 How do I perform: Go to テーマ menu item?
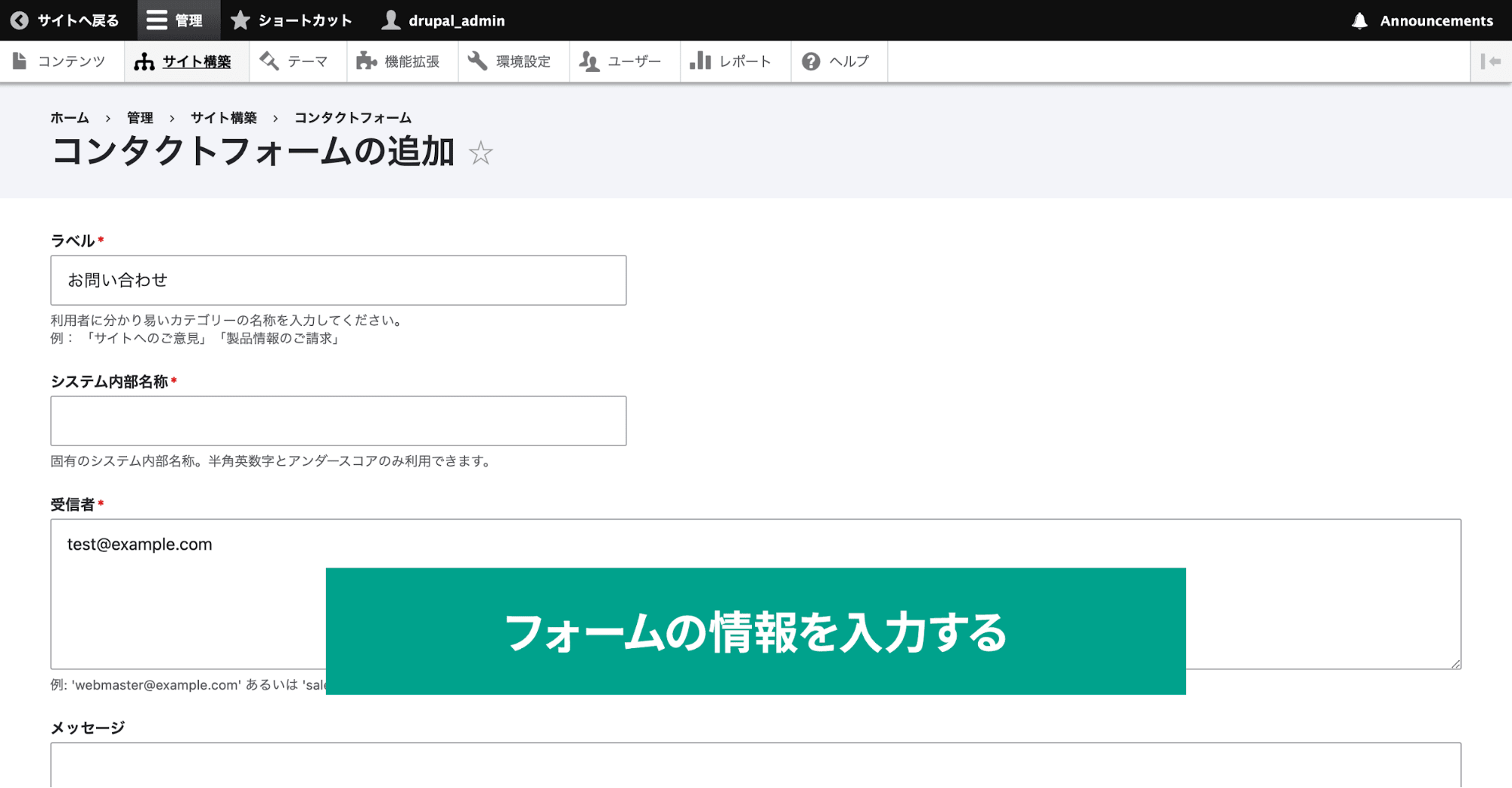tap(298, 61)
